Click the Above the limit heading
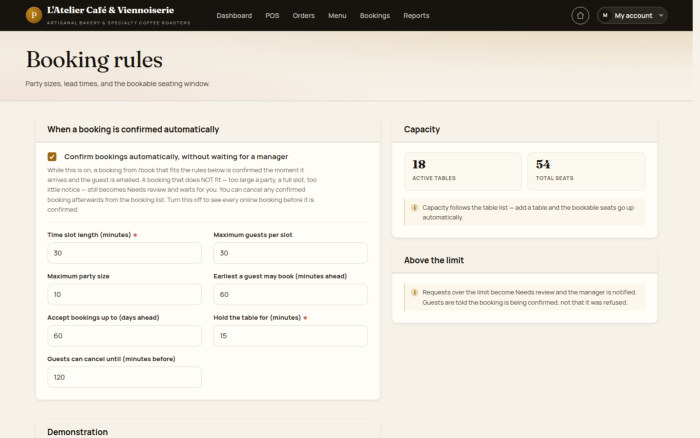Image resolution: width=700 pixels, height=438 pixels. pos(434,260)
